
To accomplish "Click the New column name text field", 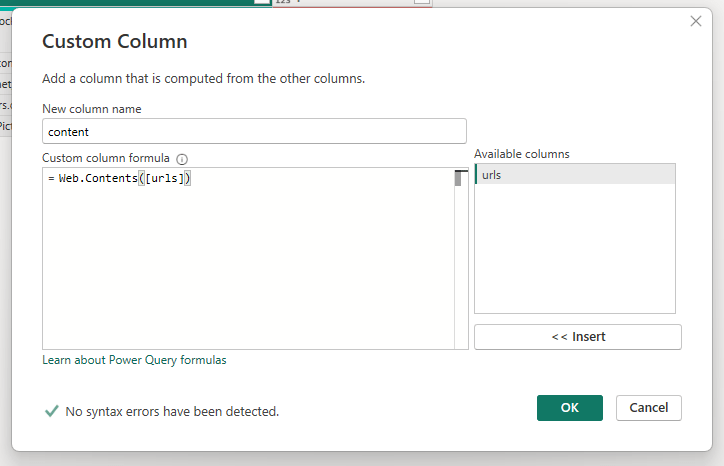I will (254, 131).
